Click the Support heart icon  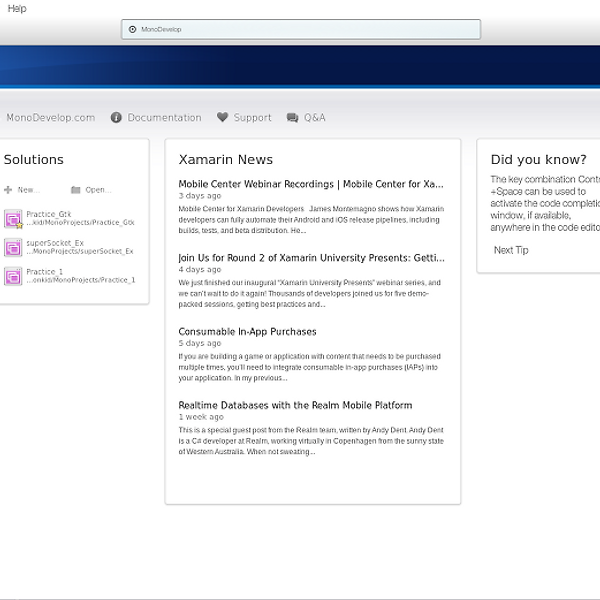pos(222,117)
